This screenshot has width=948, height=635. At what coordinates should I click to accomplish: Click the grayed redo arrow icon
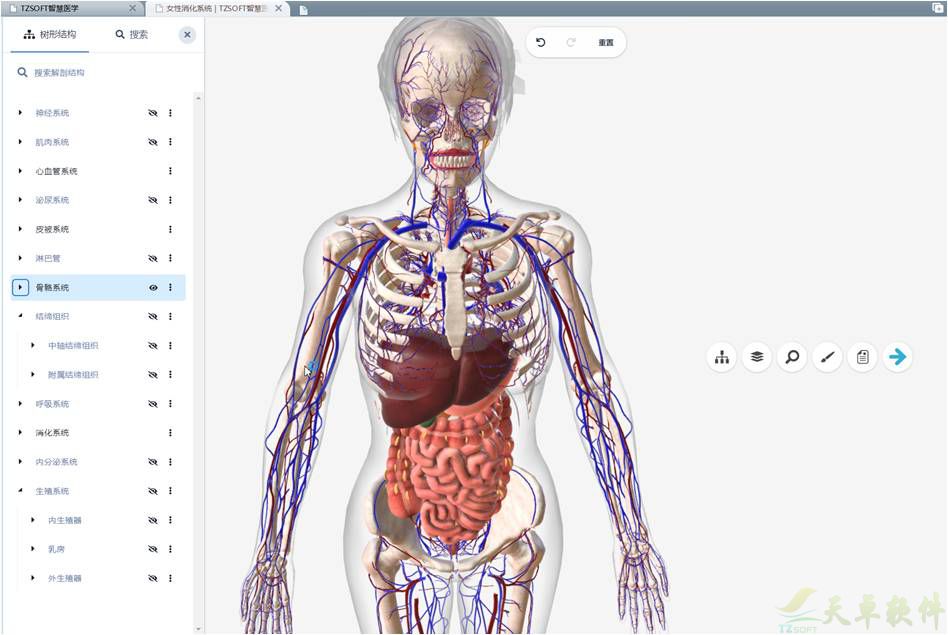click(571, 42)
